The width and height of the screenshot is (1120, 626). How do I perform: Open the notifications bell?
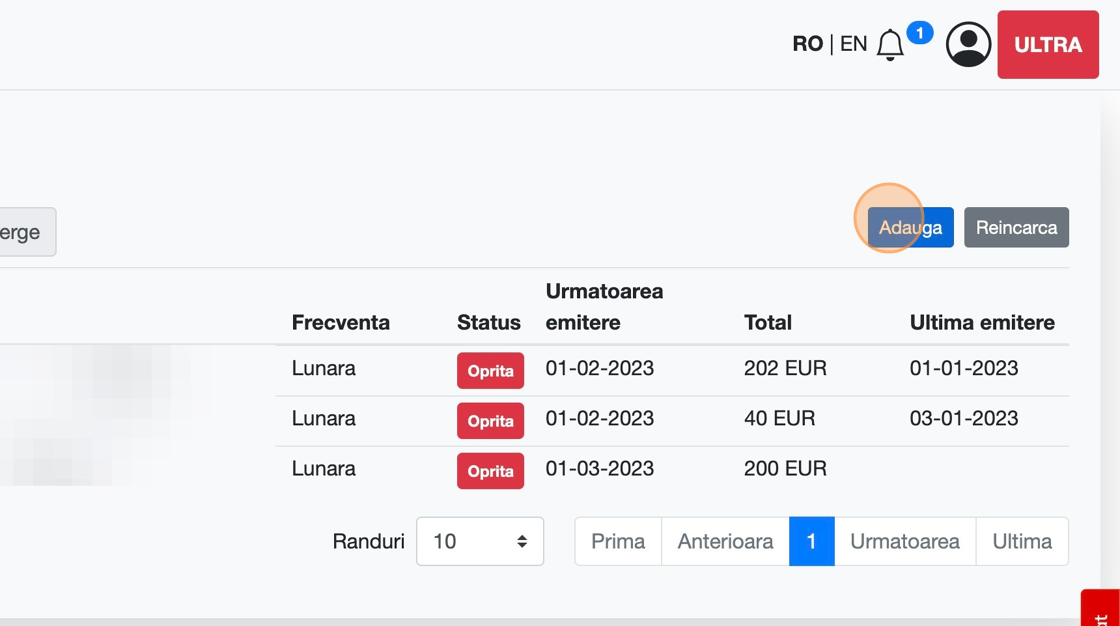pyautogui.click(x=890, y=45)
